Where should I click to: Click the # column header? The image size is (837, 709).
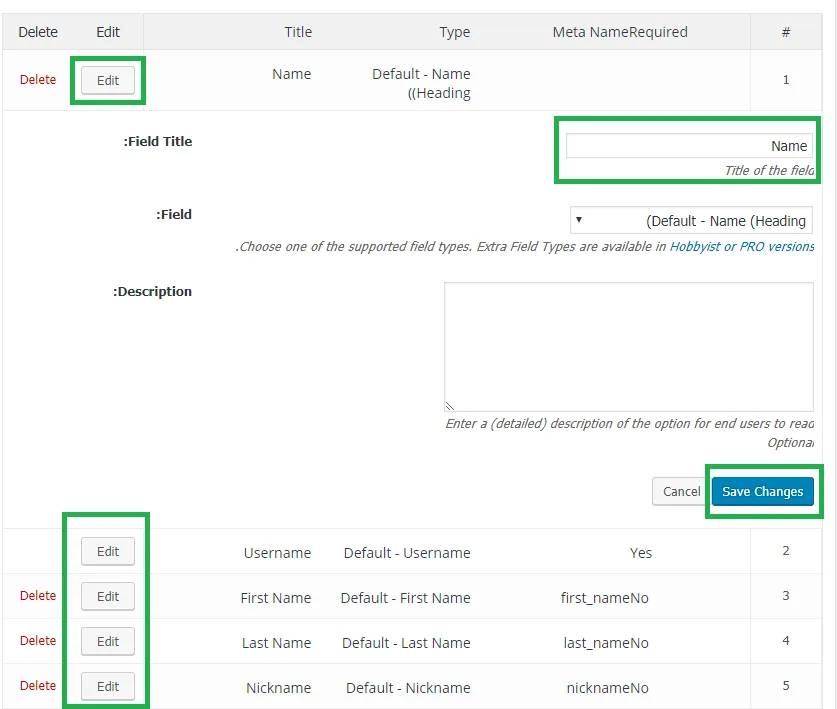pyautogui.click(x=786, y=32)
